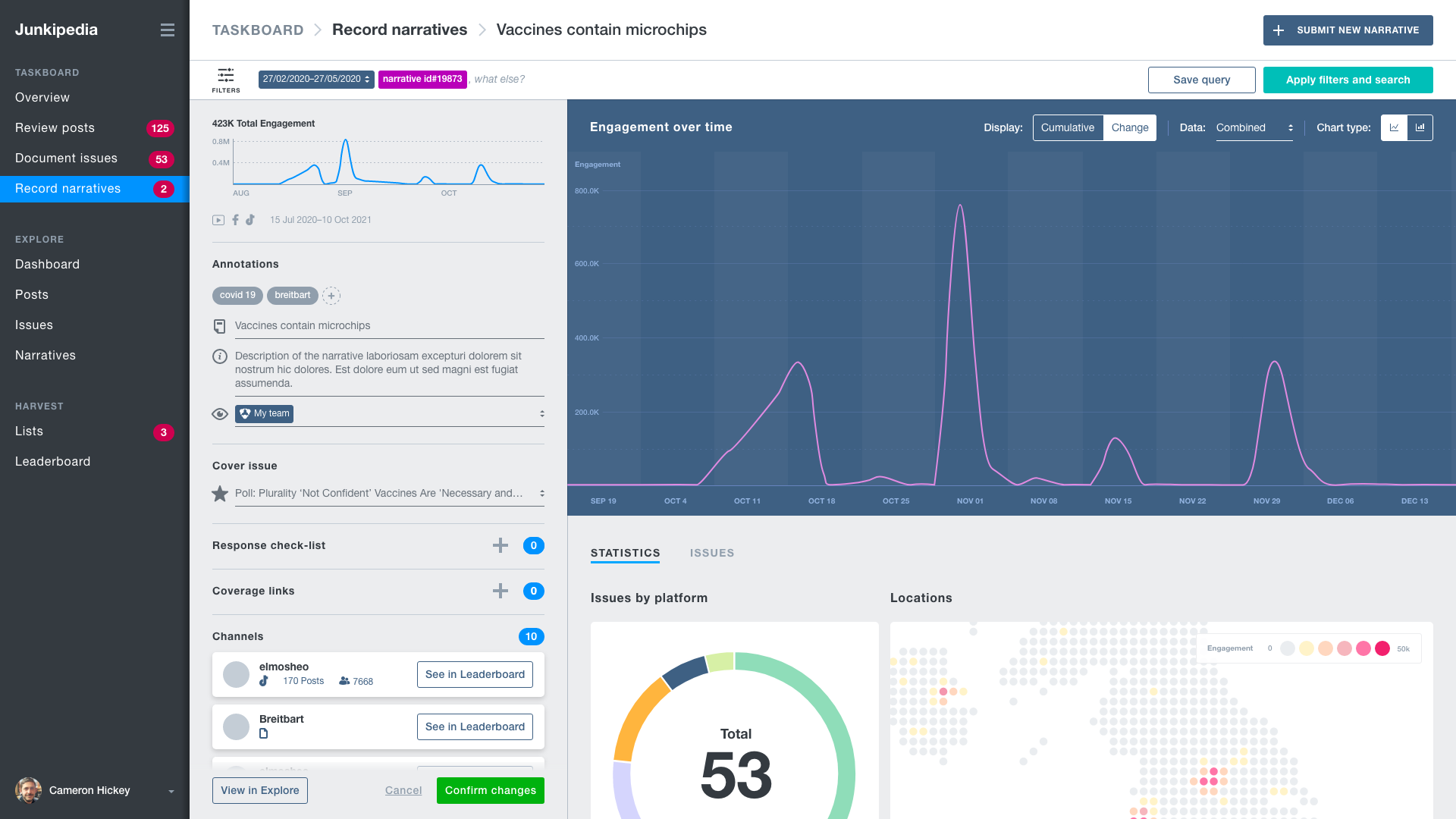1456x819 pixels.
Task: Click the breitbart annotation tag
Action: click(293, 296)
